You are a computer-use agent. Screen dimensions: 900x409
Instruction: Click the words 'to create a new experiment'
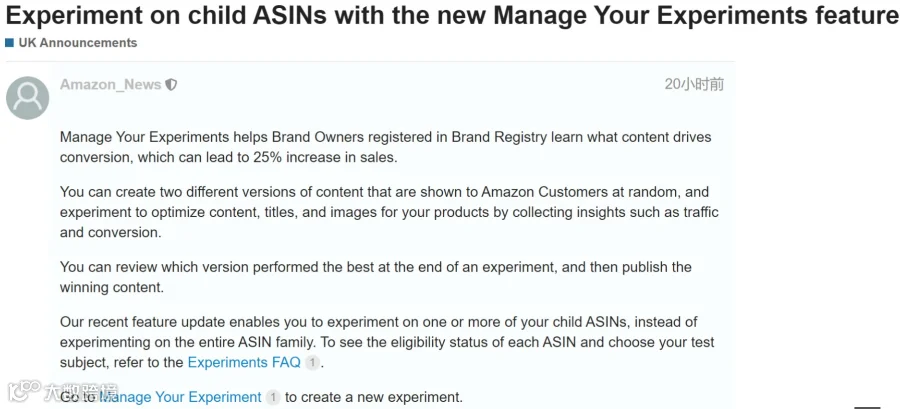[374, 397]
